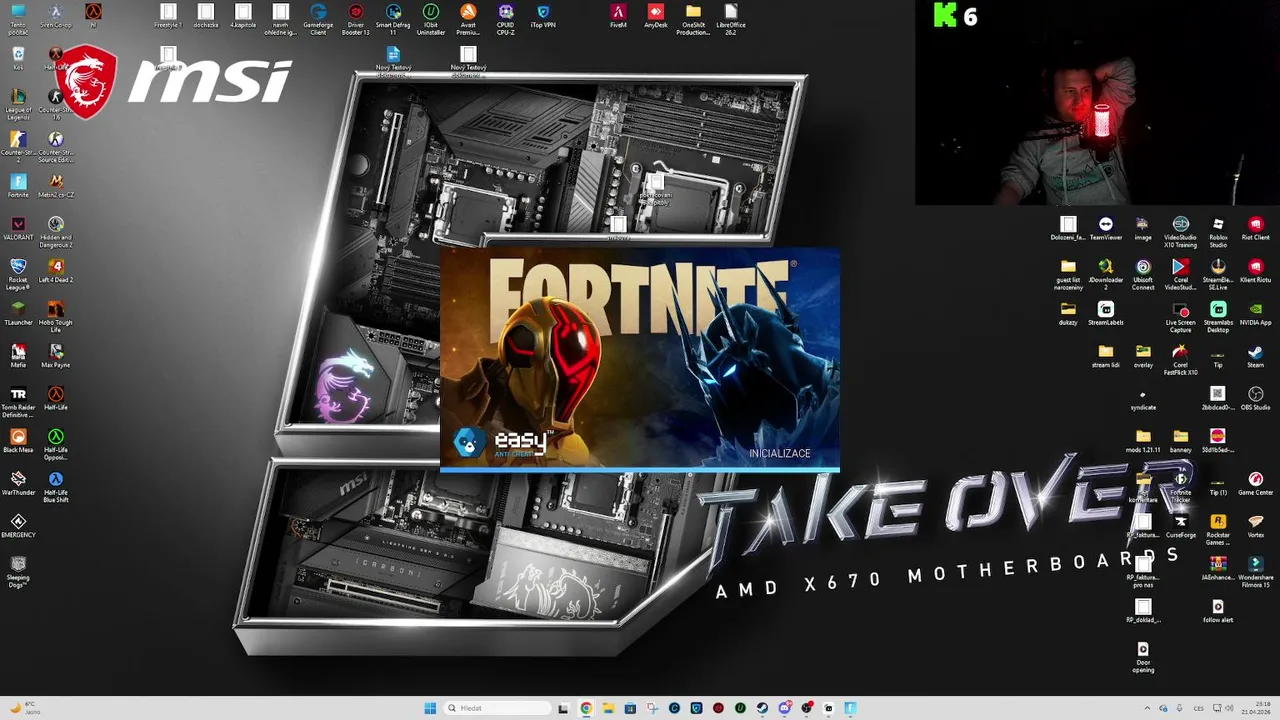
Task: Open NVIDIA App shortcut
Action: point(1256,314)
